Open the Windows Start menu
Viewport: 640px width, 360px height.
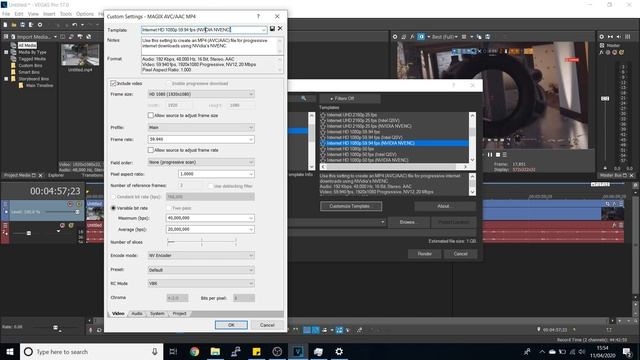coord(10,351)
